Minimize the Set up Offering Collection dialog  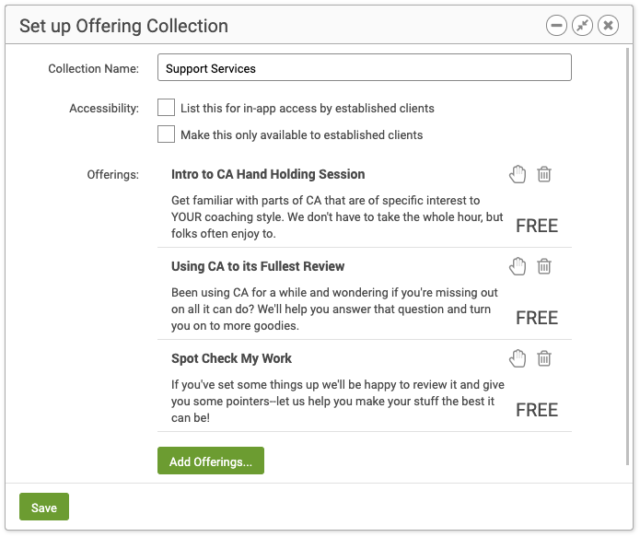coord(556,25)
